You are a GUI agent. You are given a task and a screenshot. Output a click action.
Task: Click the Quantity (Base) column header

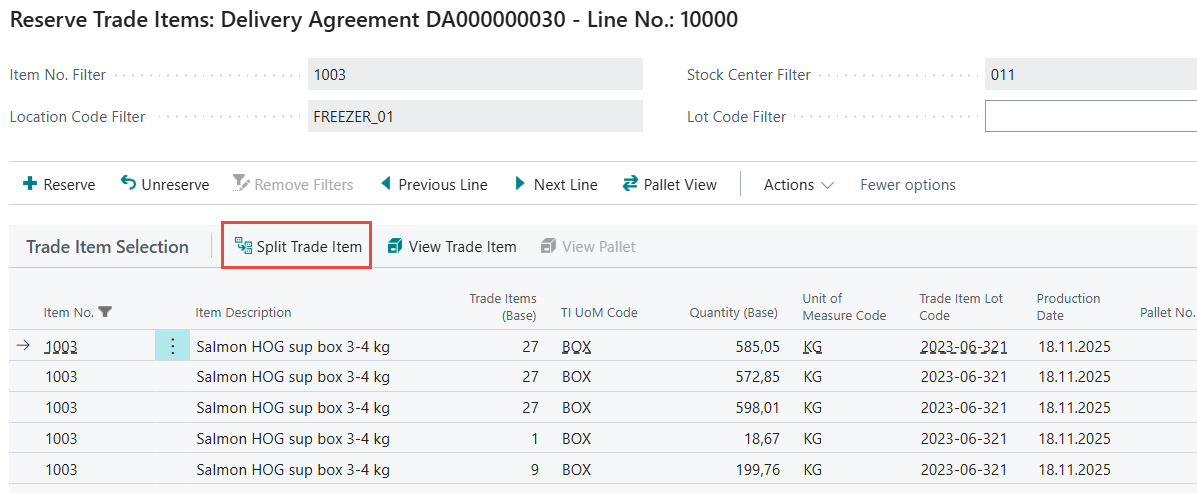(733, 313)
